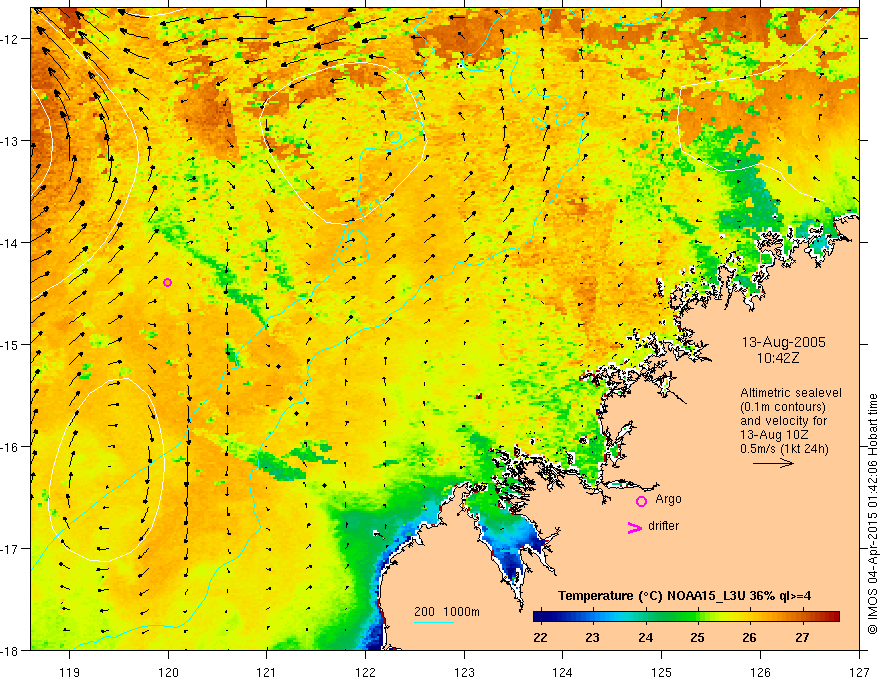This screenshot has width=880, height=680.
Task: Click the Argo legend circle symbol
Action: tap(641, 501)
